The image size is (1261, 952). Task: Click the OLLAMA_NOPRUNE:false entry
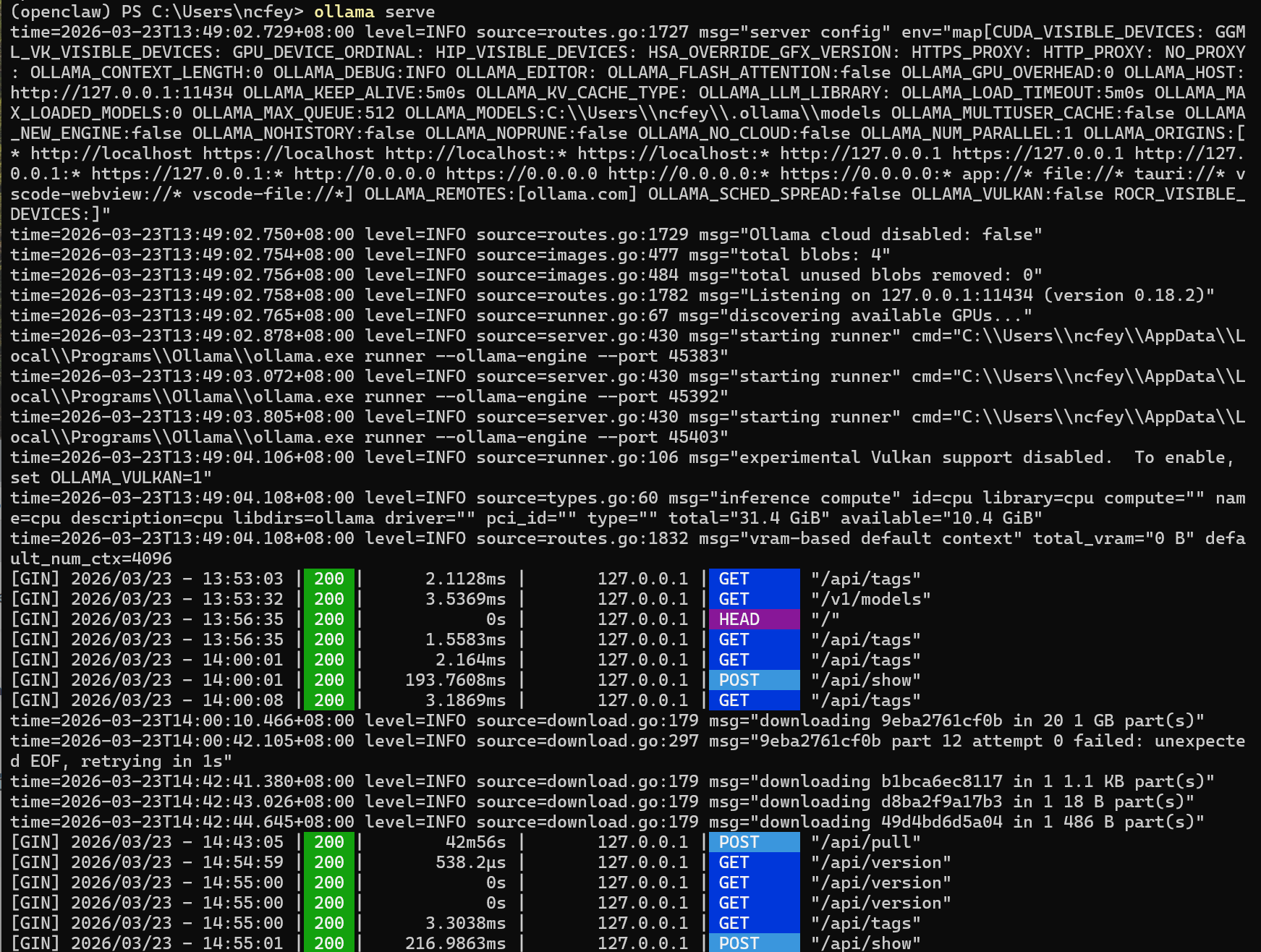coord(527,133)
